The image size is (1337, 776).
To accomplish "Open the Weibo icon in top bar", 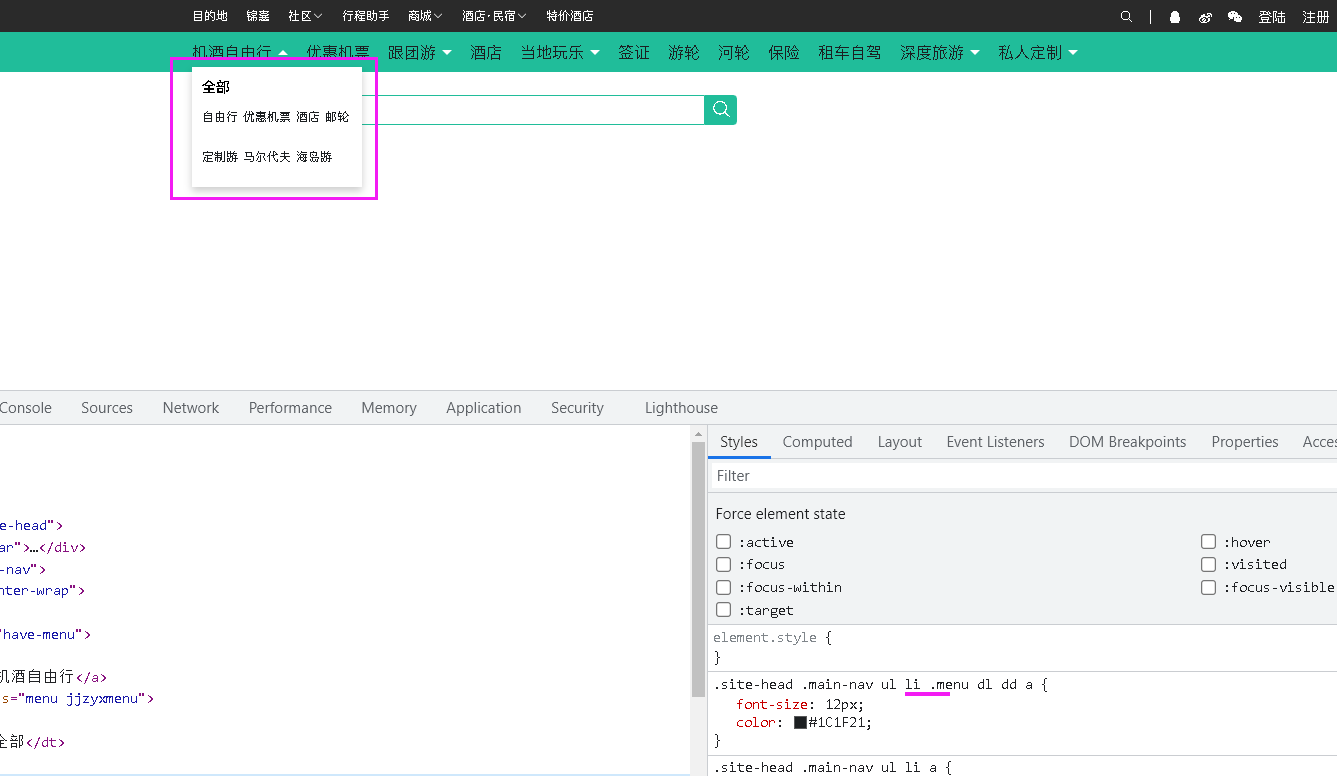I will pos(1205,16).
